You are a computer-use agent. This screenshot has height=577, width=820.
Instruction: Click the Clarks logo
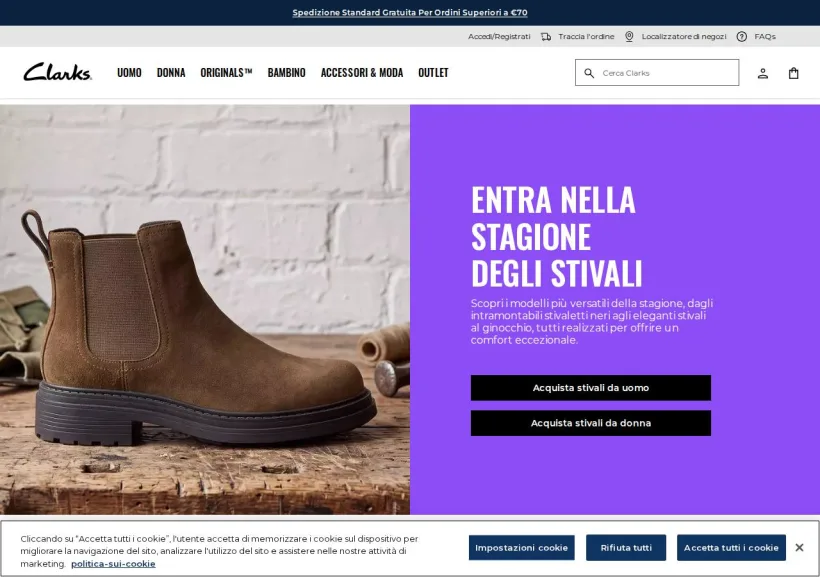(58, 72)
